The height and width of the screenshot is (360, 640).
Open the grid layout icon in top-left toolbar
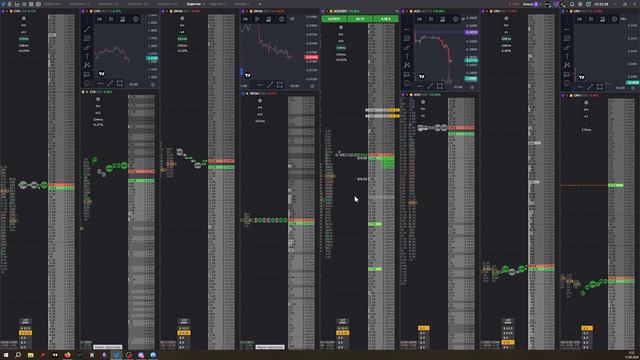38,4
